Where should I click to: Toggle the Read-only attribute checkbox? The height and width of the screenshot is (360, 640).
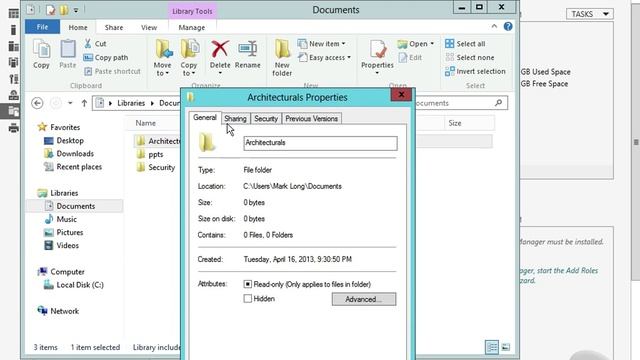click(247, 284)
